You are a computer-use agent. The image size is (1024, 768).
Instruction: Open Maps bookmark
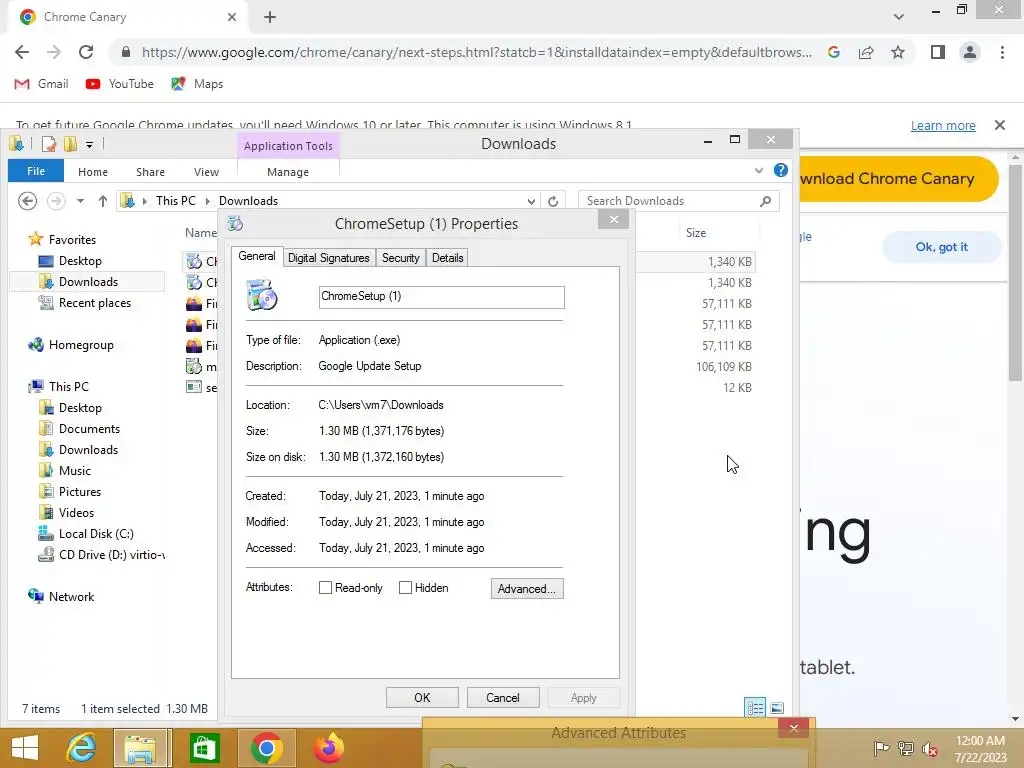point(197,84)
